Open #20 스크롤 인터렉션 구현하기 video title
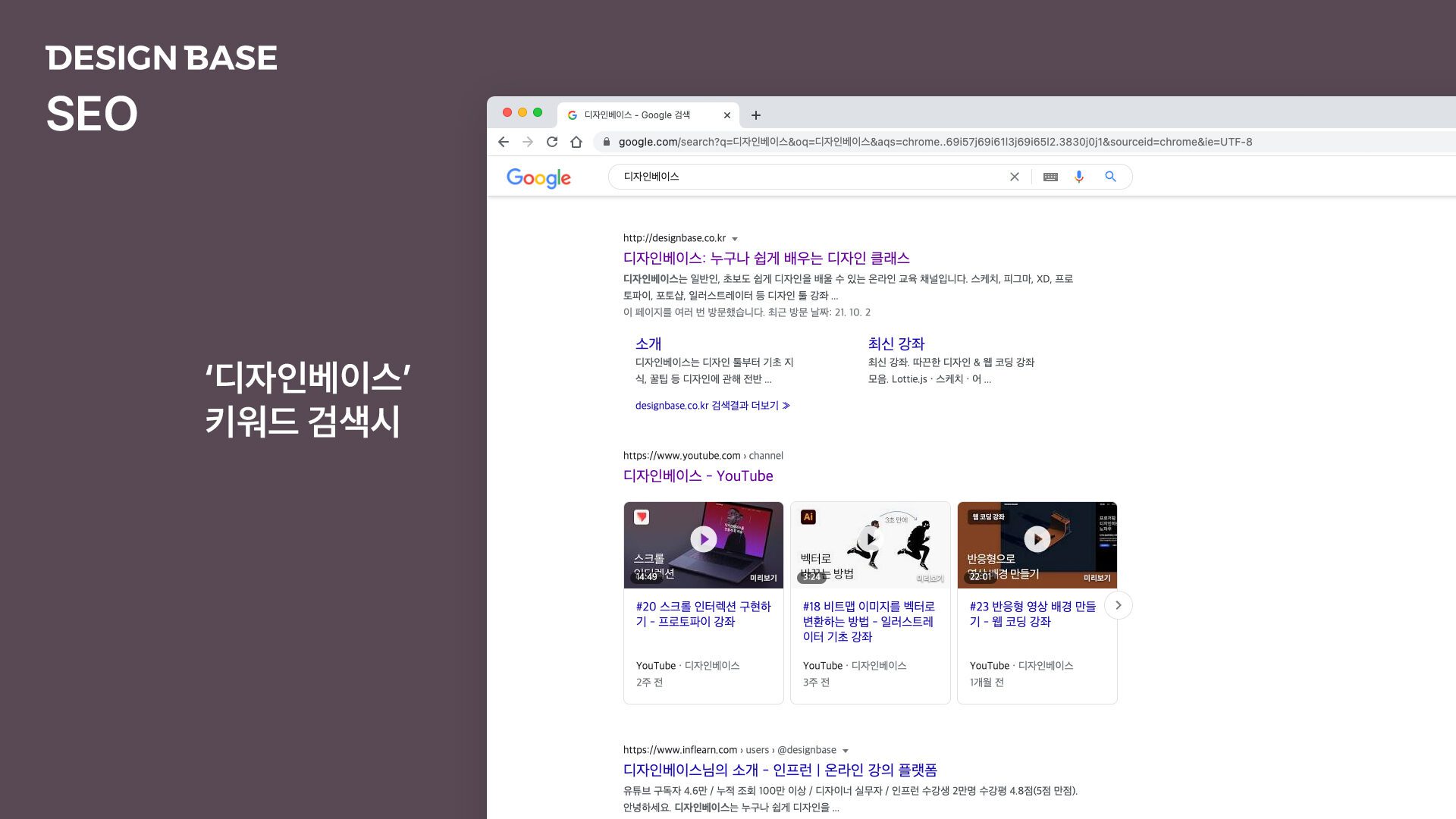Screen dimensions: 1456x819 point(703,613)
